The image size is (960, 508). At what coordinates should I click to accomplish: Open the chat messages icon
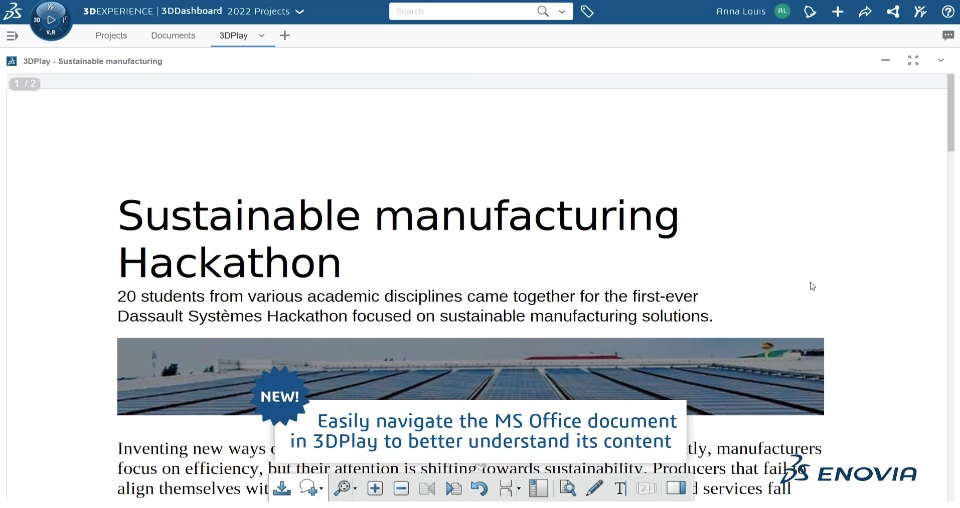point(948,35)
